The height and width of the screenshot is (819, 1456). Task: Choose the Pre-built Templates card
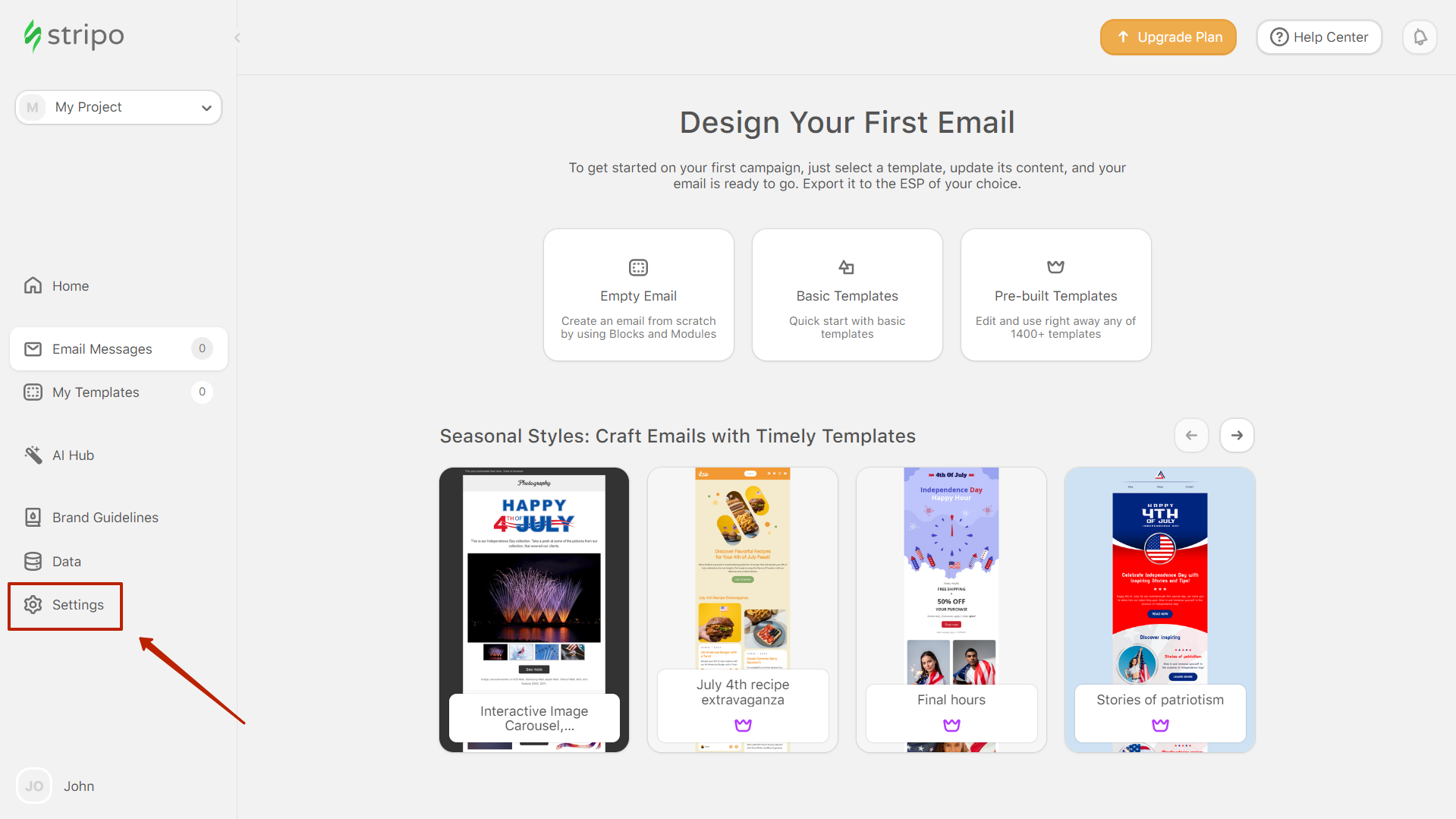pyautogui.click(x=1055, y=295)
